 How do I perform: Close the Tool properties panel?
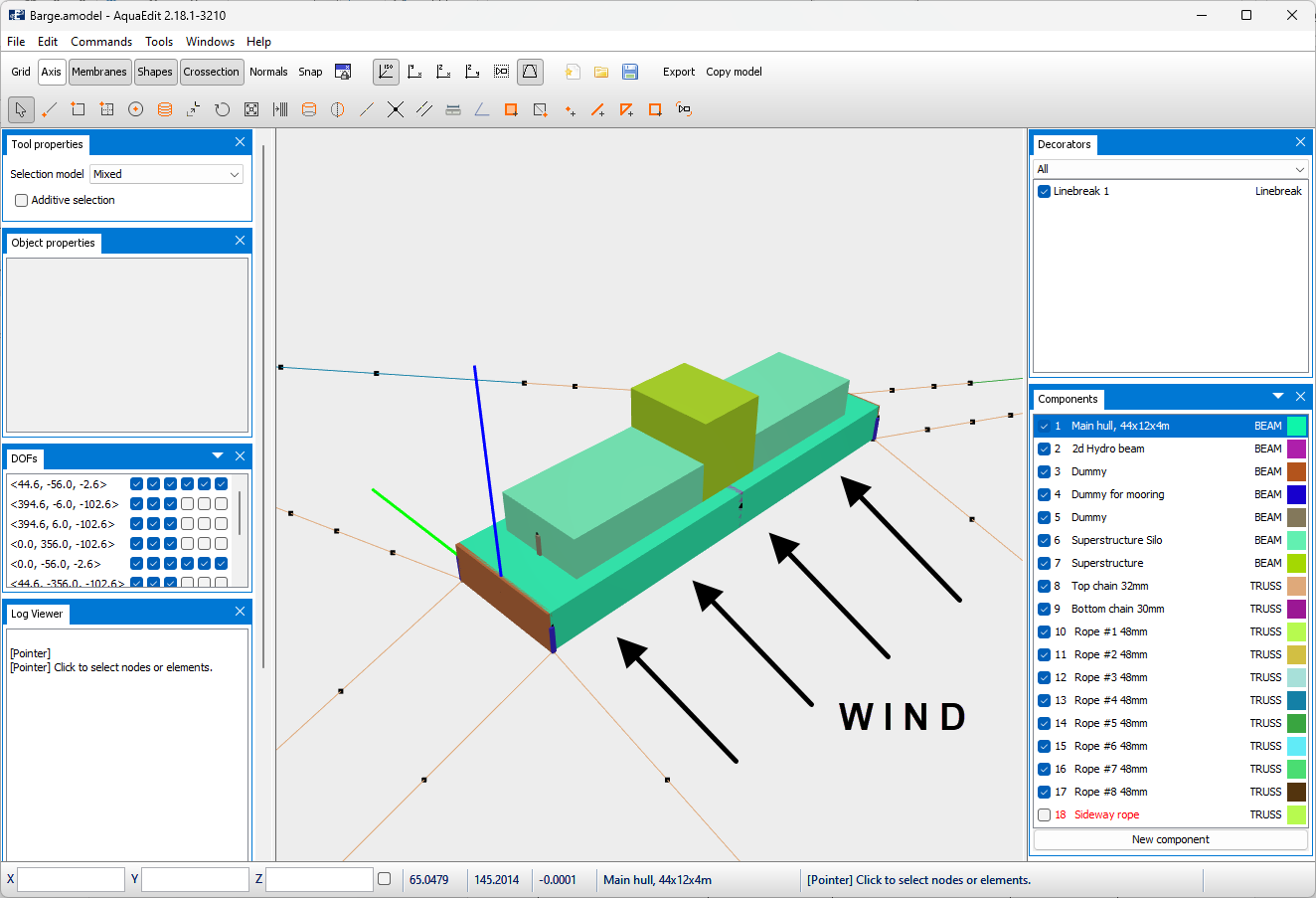click(x=240, y=142)
